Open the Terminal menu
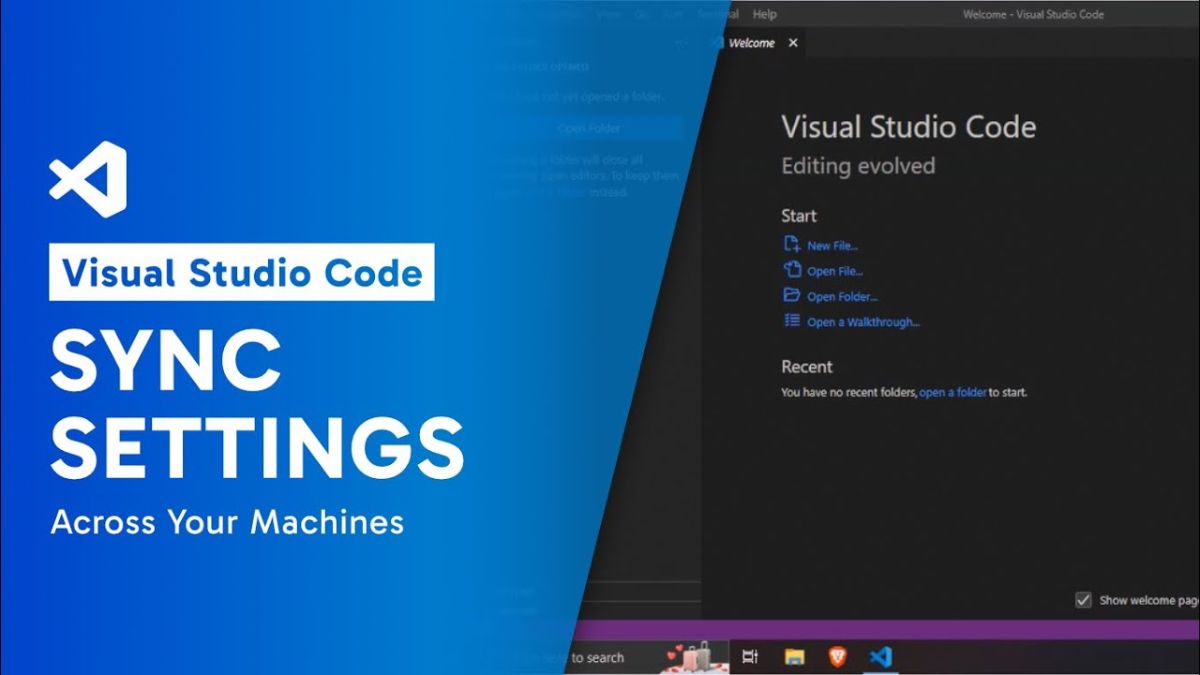The image size is (1200, 675). point(717,14)
